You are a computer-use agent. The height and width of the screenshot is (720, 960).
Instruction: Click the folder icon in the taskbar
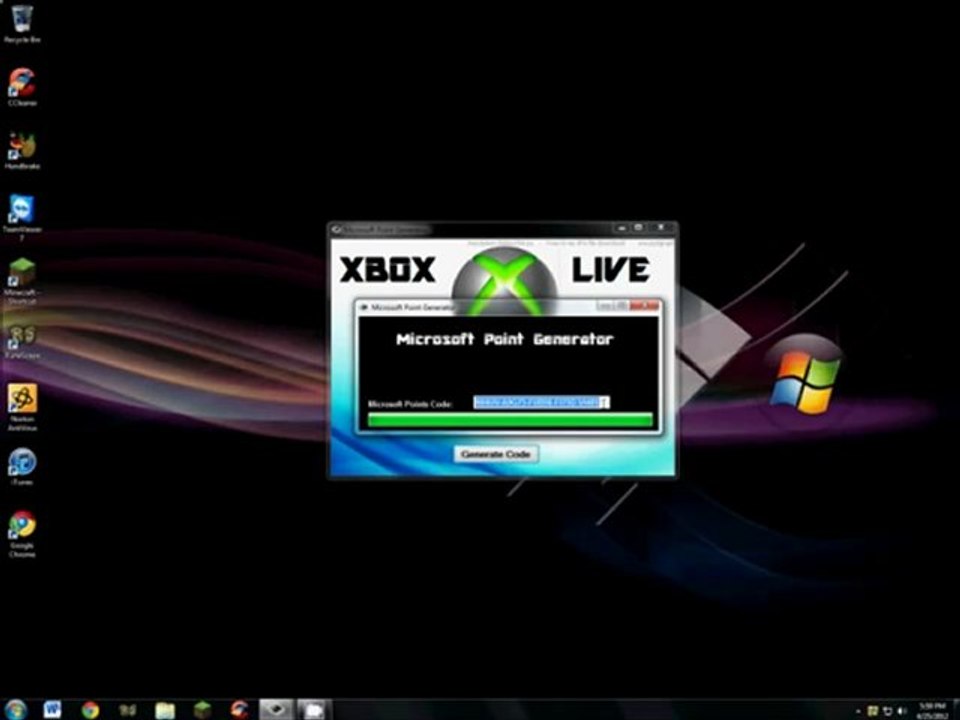[x=165, y=710]
